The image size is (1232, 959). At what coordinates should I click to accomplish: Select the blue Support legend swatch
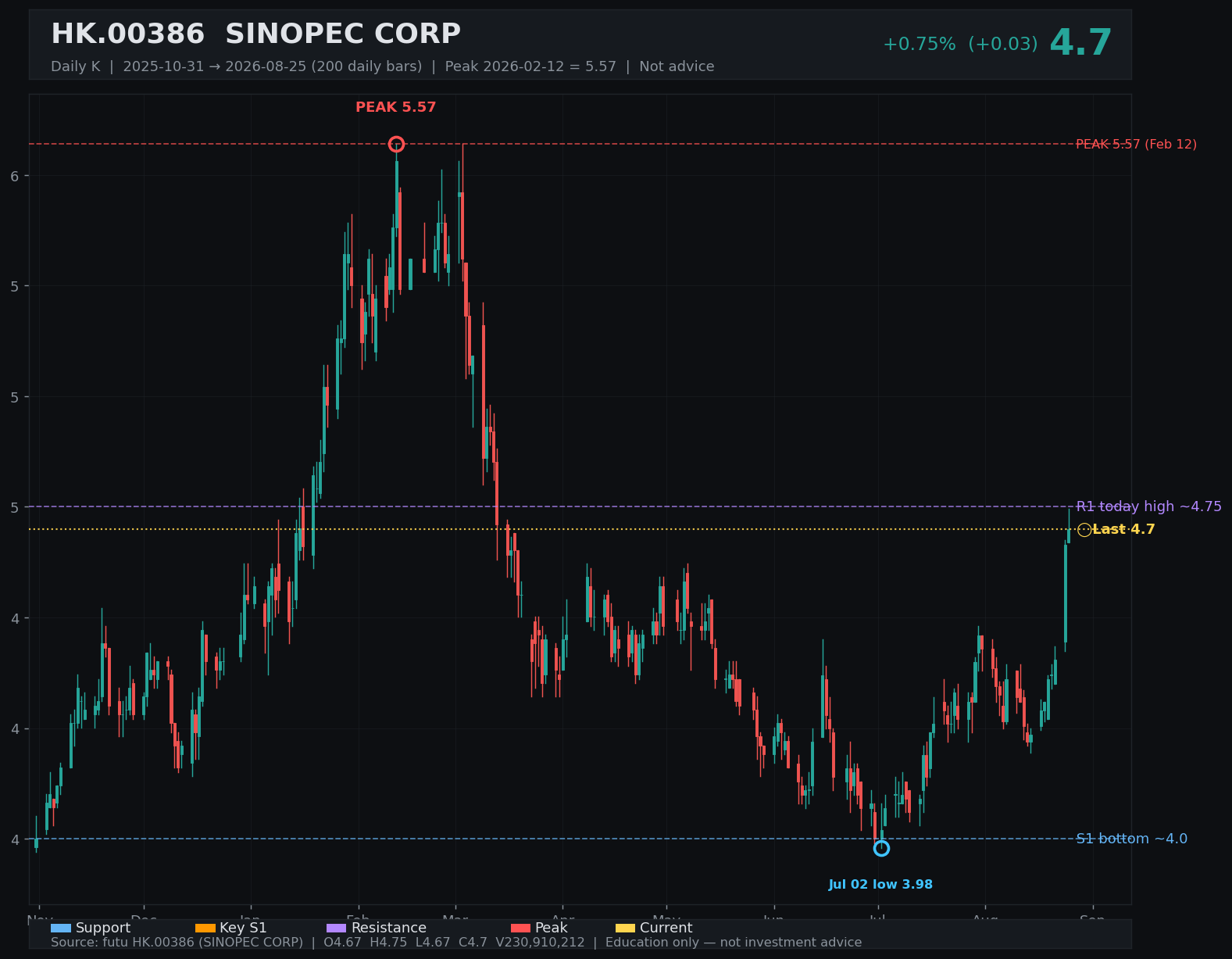coord(61,928)
